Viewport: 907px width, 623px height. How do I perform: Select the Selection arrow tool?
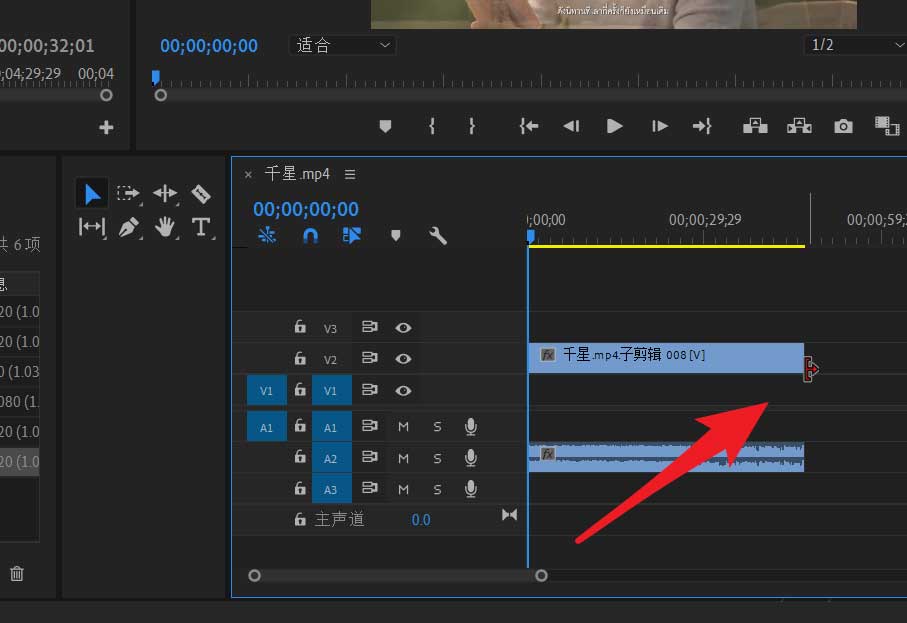point(92,193)
